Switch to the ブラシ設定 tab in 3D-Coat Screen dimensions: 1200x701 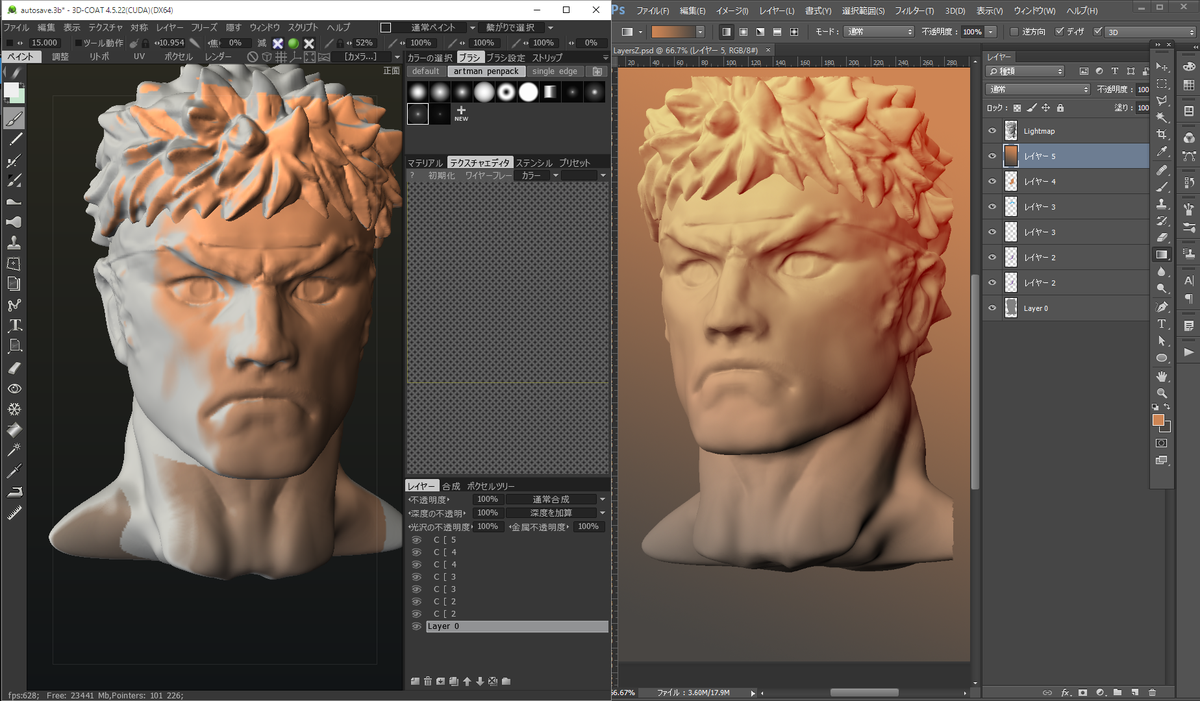506,57
